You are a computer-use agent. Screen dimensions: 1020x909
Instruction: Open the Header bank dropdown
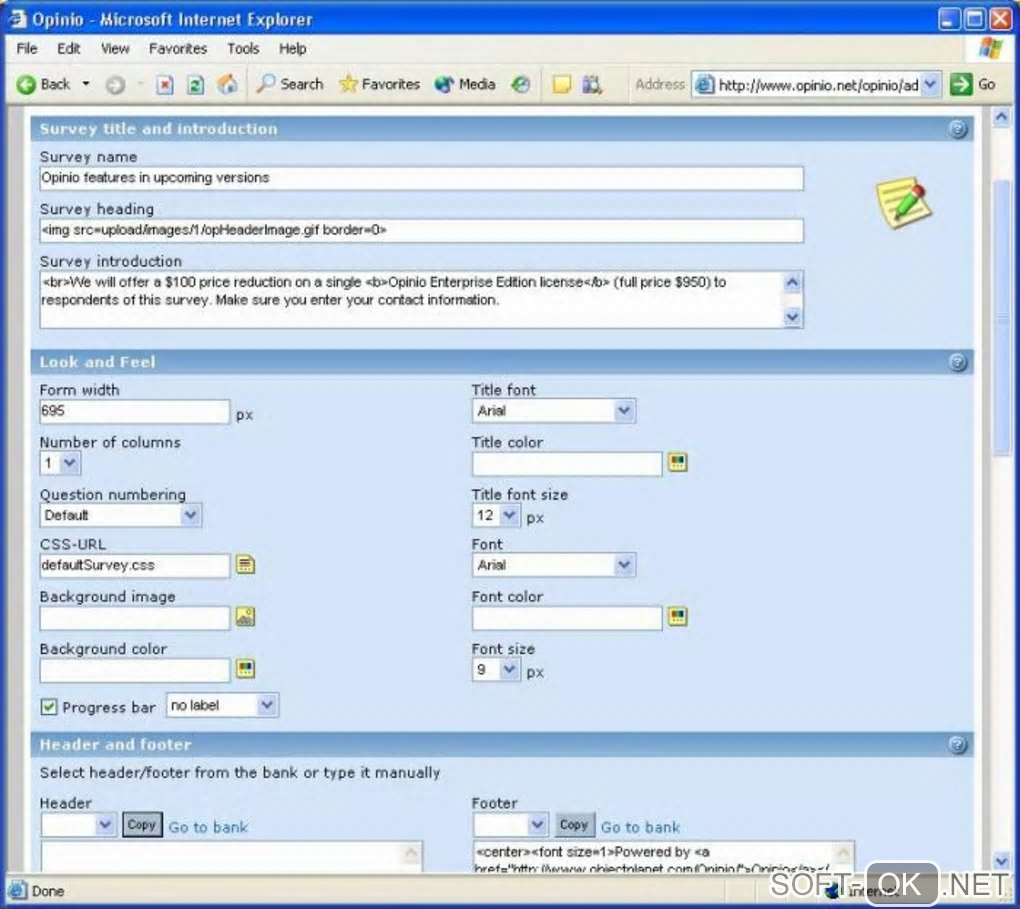(x=79, y=825)
